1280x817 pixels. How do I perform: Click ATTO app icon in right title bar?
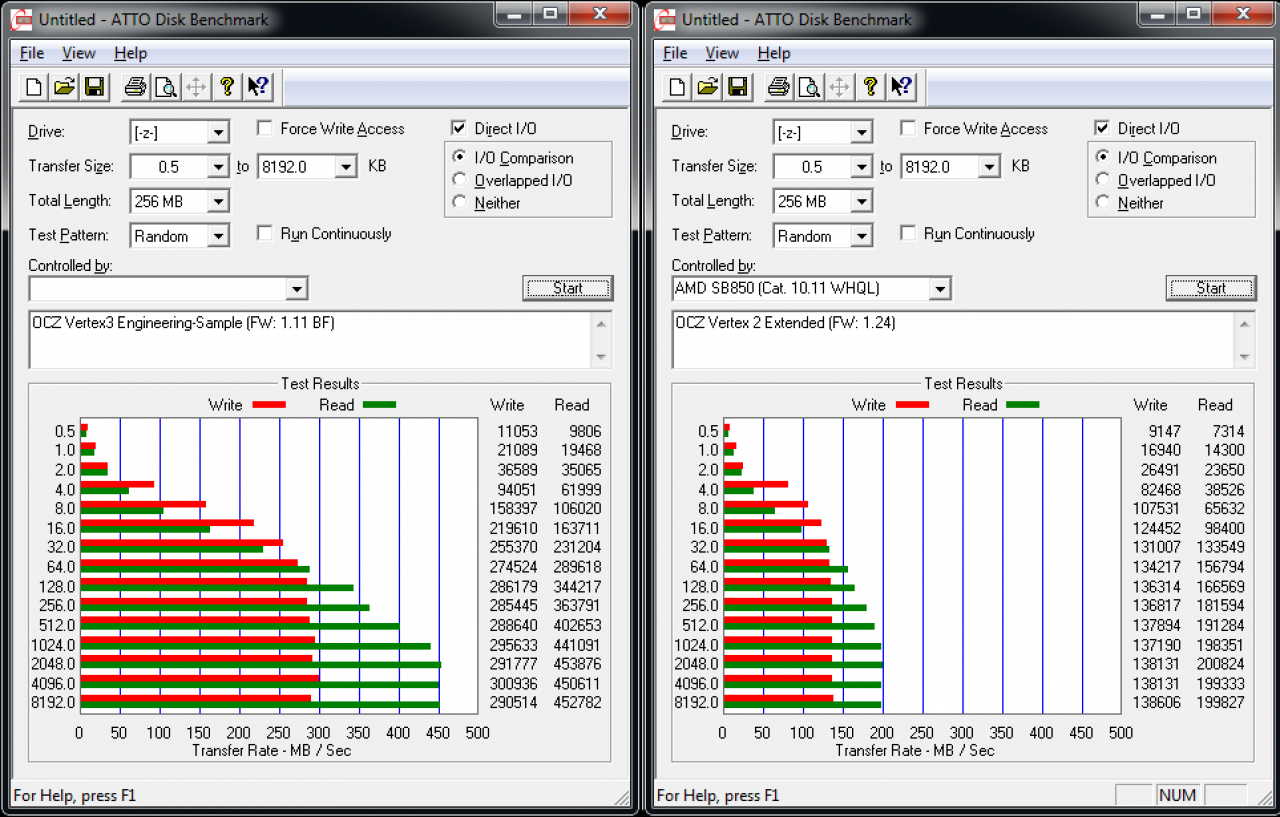pyautogui.click(x=665, y=19)
